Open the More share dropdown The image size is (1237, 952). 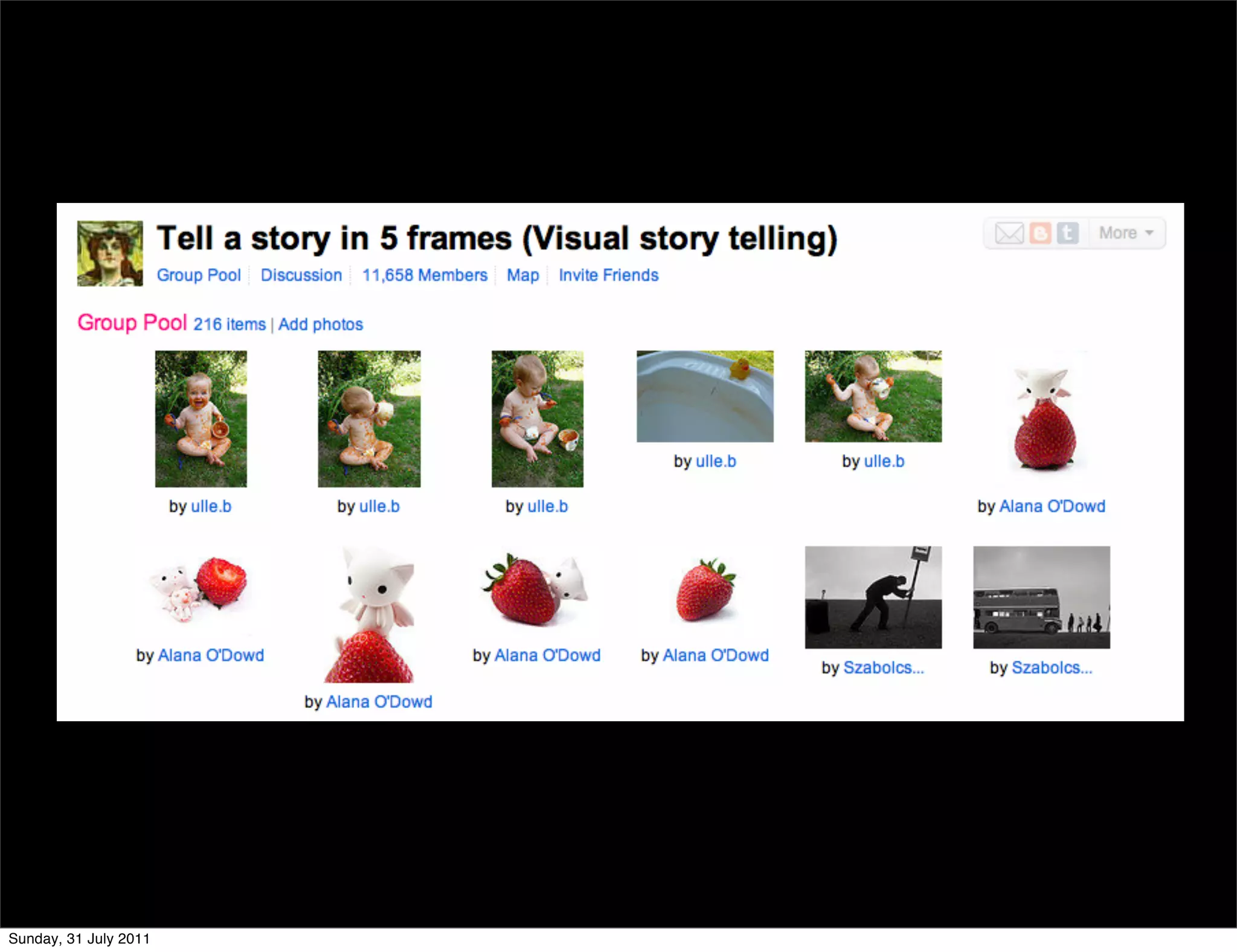[x=1126, y=233]
